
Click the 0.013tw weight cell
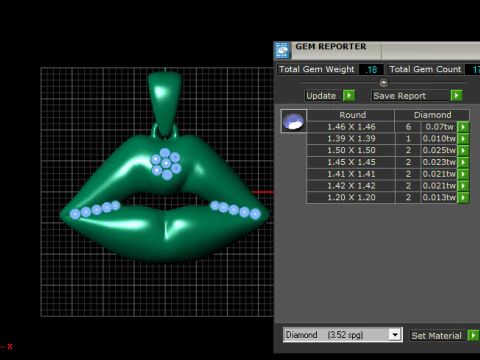pos(439,198)
